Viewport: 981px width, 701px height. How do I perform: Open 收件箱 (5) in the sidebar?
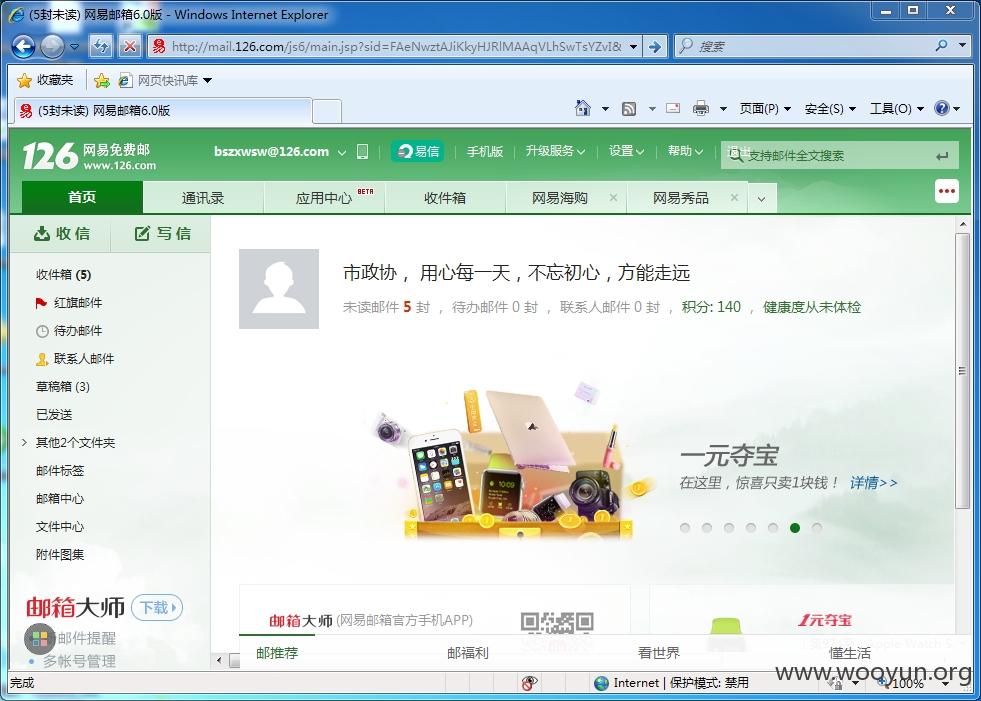click(x=64, y=275)
